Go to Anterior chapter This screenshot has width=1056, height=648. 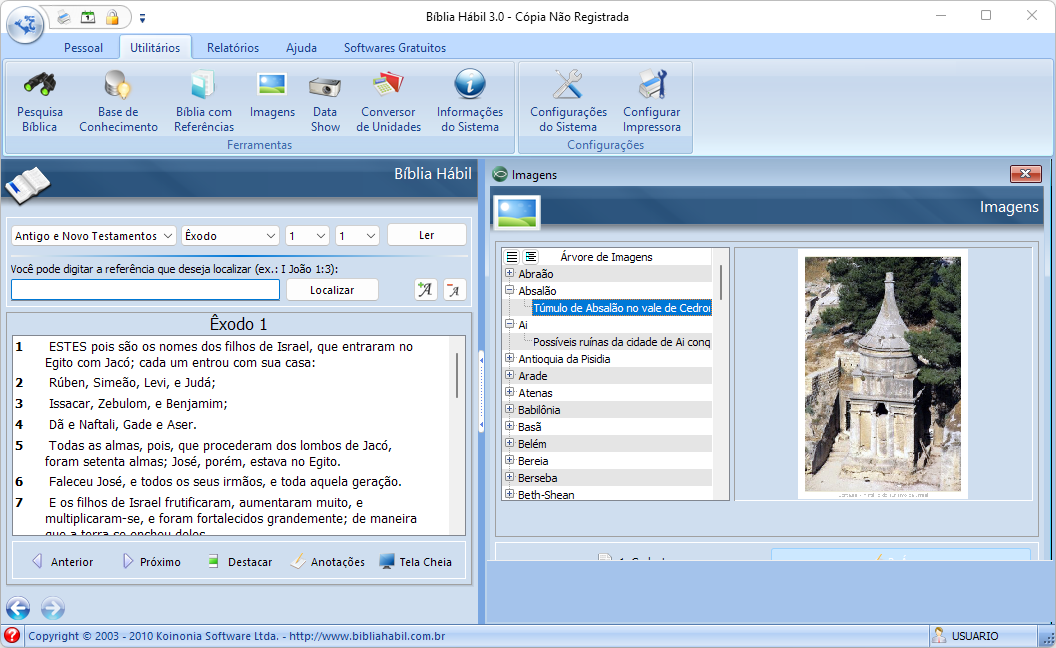pos(63,562)
